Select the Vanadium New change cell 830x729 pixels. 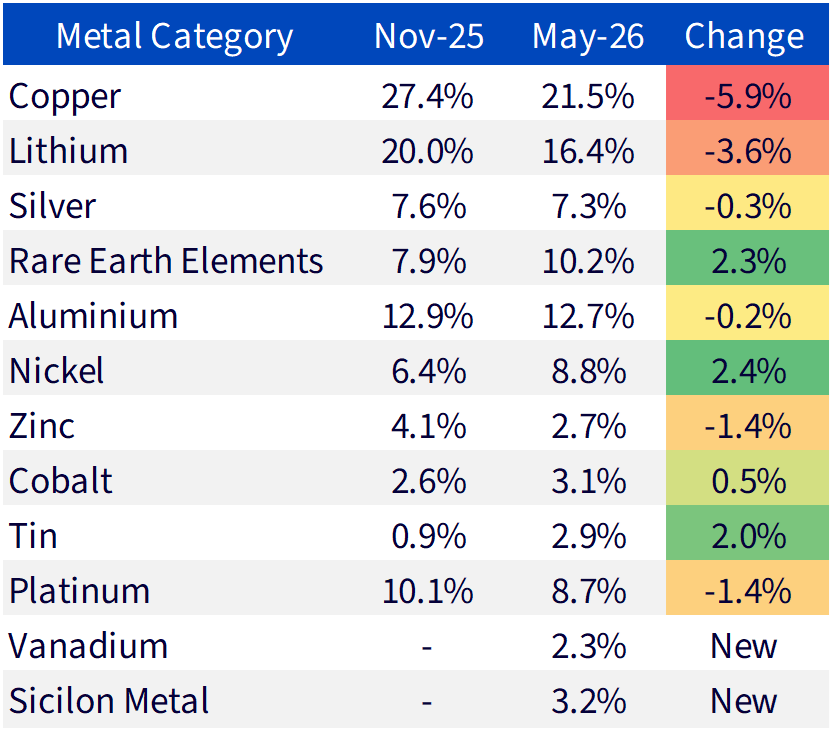point(743,646)
